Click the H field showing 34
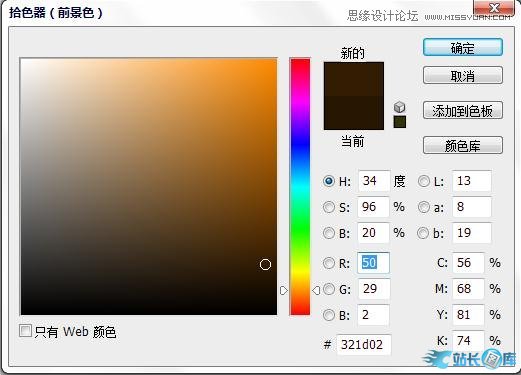The width and height of the screenshot is (521, 375). 373,181
